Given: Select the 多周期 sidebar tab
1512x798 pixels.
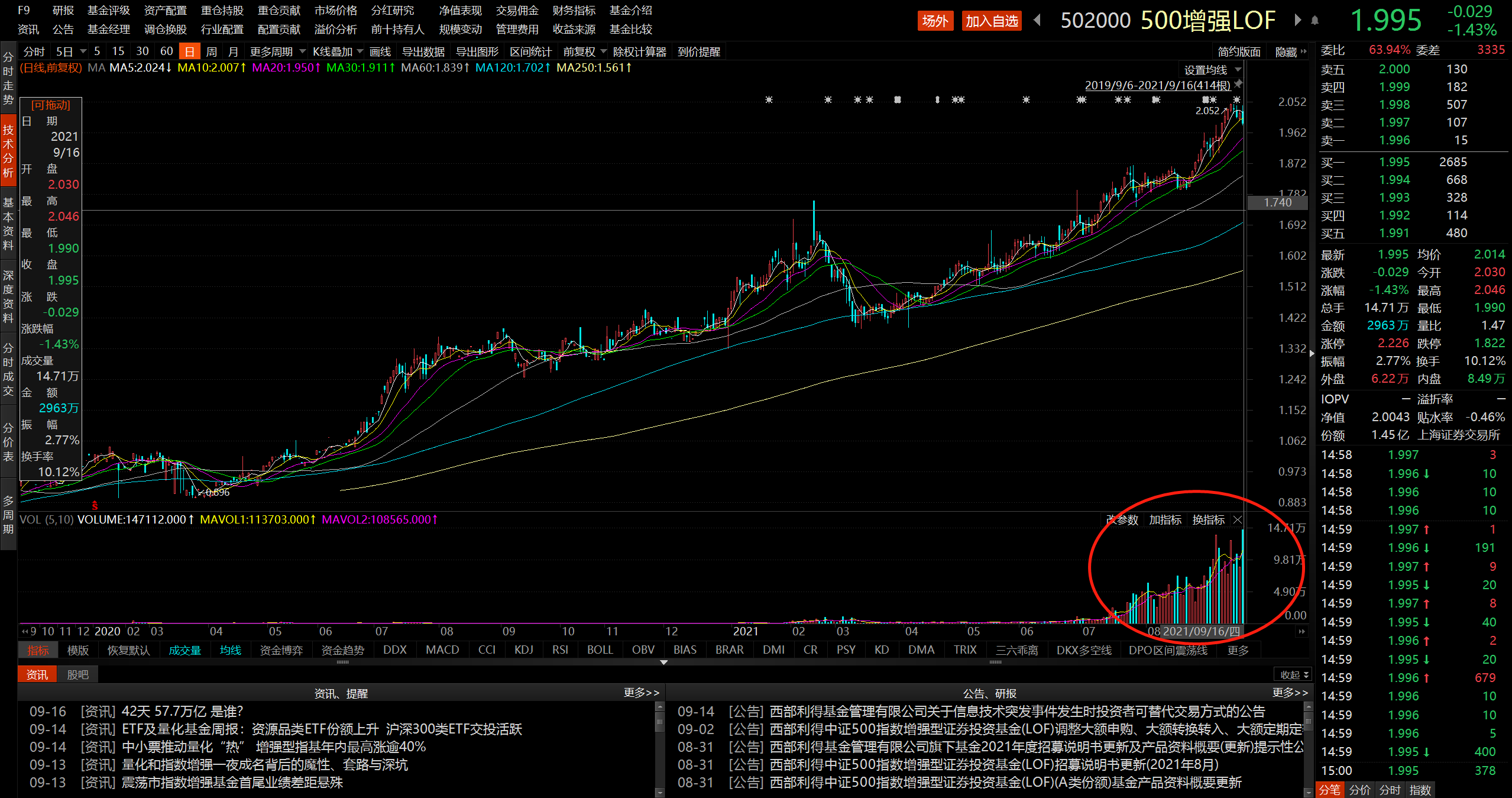Looking at the screenshot, I should click(x=8, y=515).
